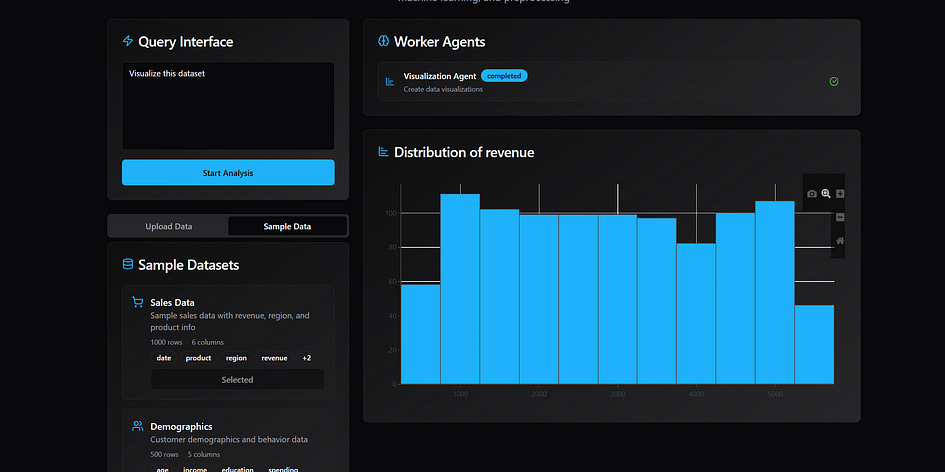Click the 'revenue' column tag
This screenshot has height=472, width=945.
(x=274, y=358)
